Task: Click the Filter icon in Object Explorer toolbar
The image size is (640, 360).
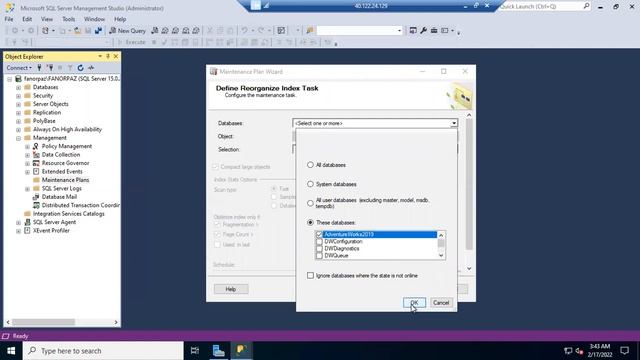Action: click(70, 68)
